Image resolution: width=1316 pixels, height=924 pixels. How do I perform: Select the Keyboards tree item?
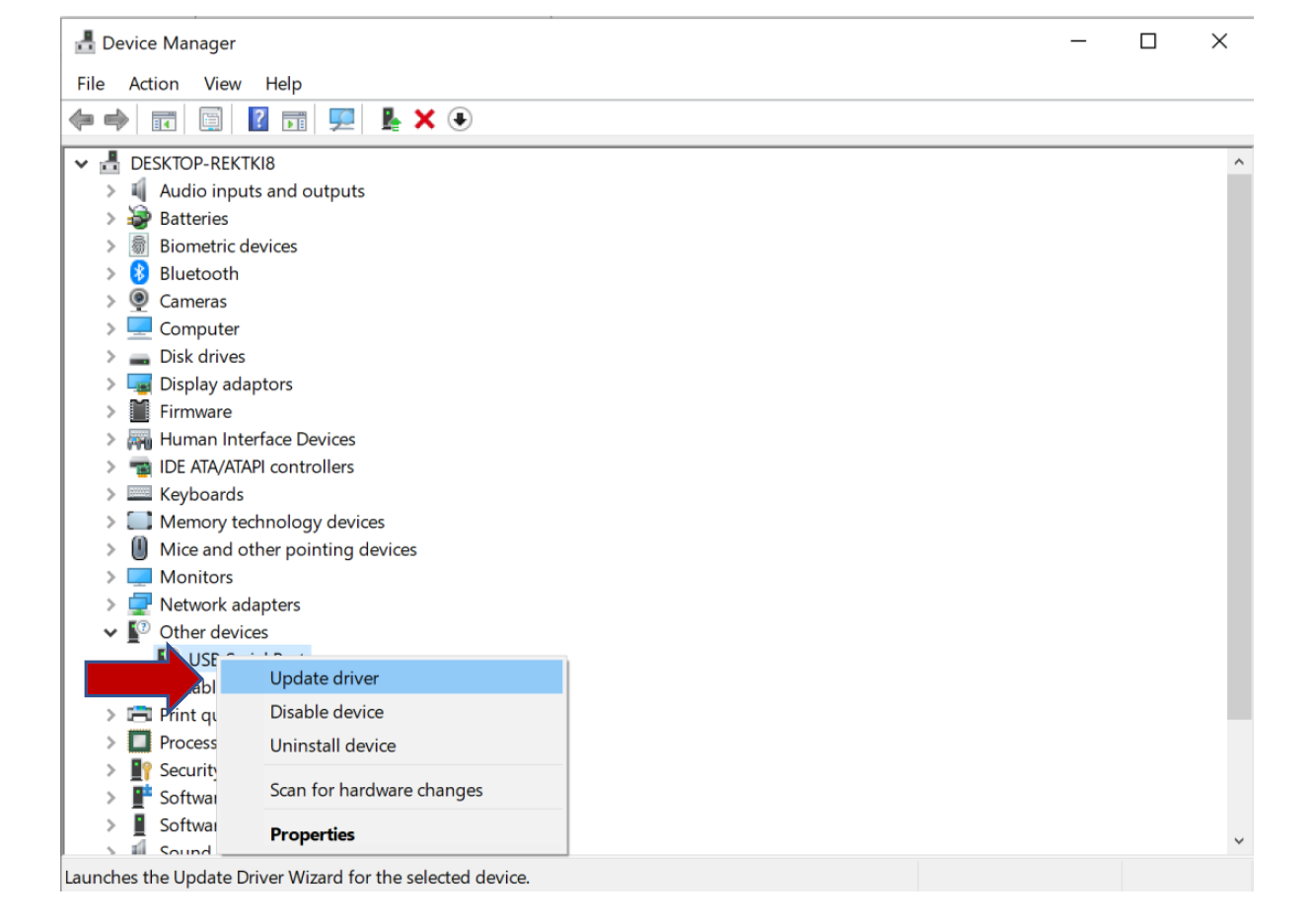[201, 495]
